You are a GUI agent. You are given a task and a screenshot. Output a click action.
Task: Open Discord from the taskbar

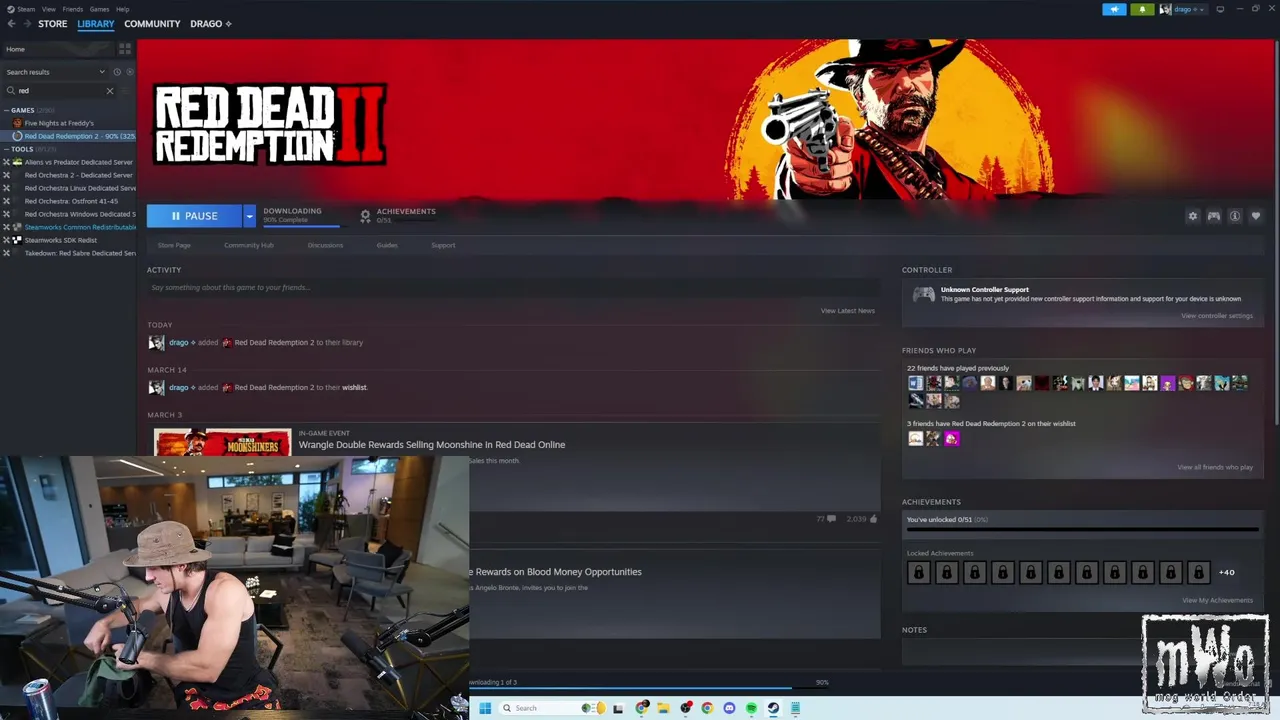(729, 708)
